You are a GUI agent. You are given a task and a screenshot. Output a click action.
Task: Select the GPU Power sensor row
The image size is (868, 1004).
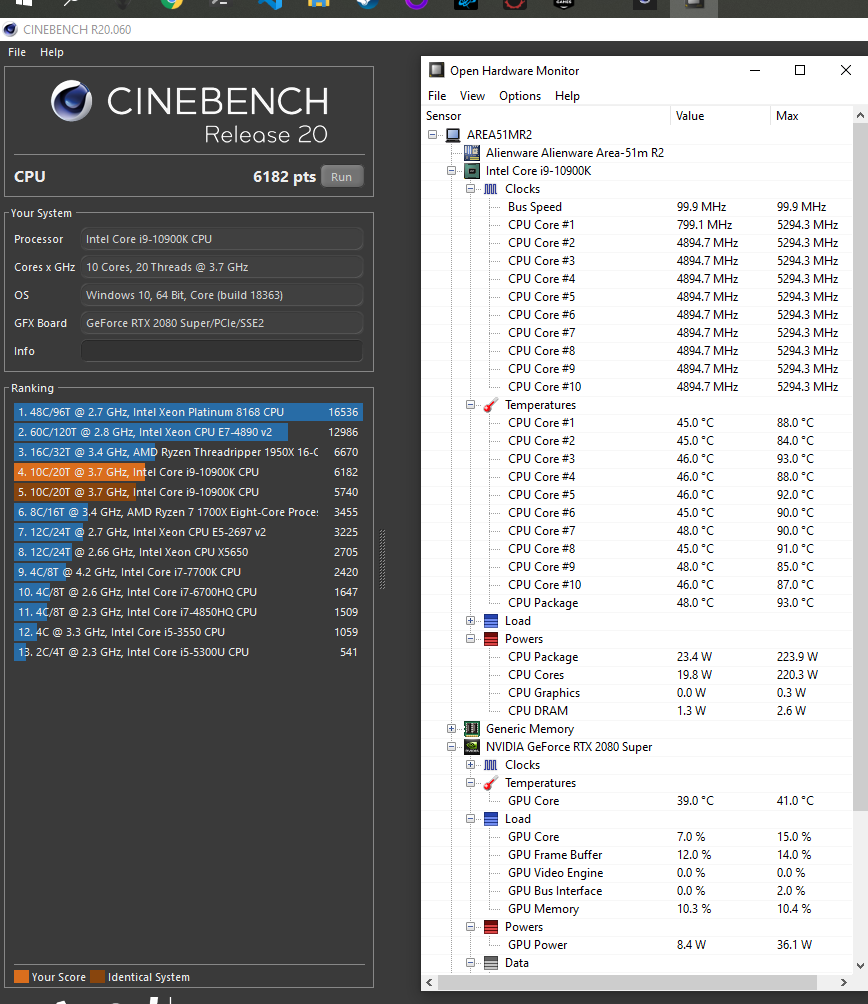tap(638, 944)
